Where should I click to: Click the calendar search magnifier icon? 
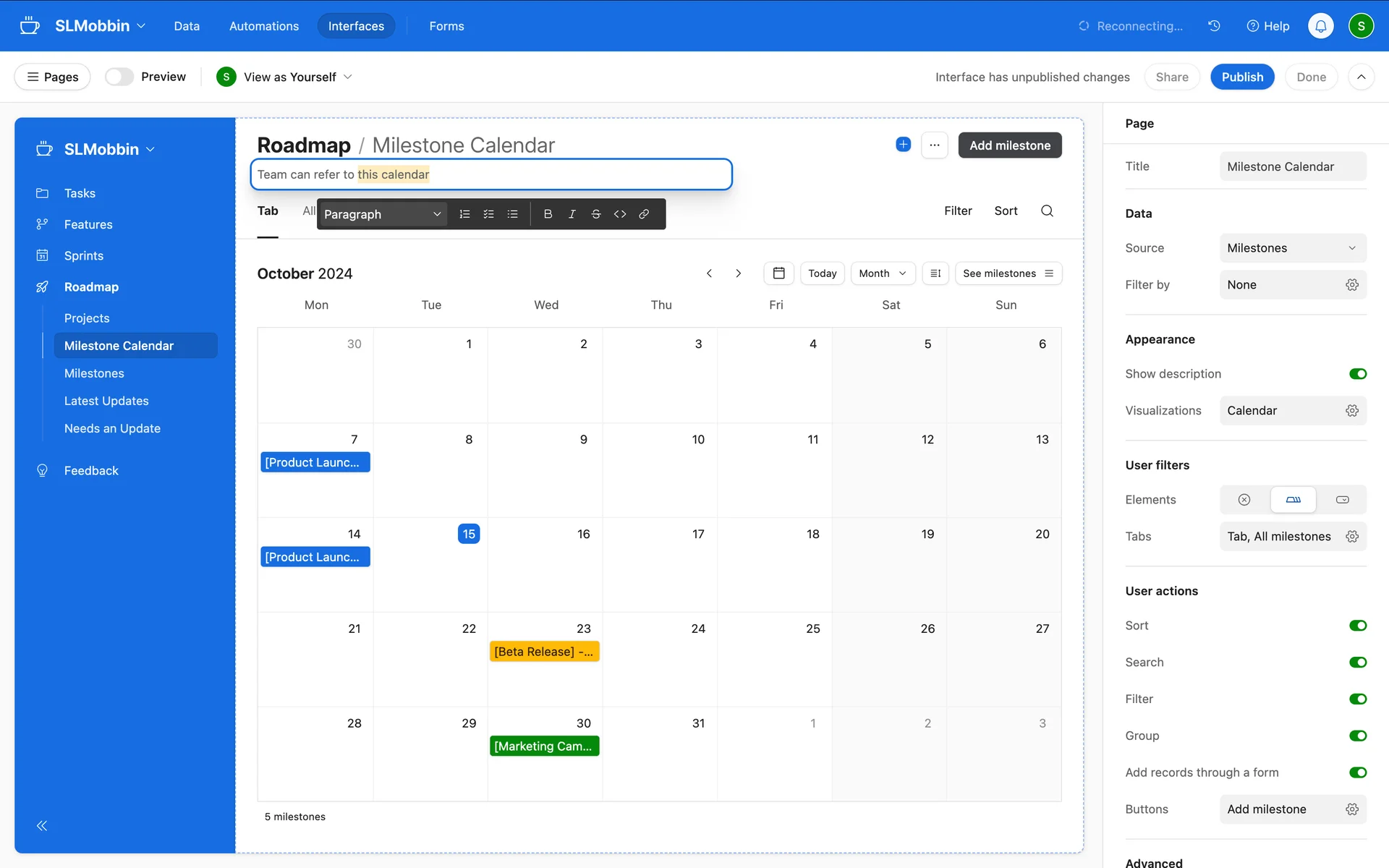(1047, 210)
